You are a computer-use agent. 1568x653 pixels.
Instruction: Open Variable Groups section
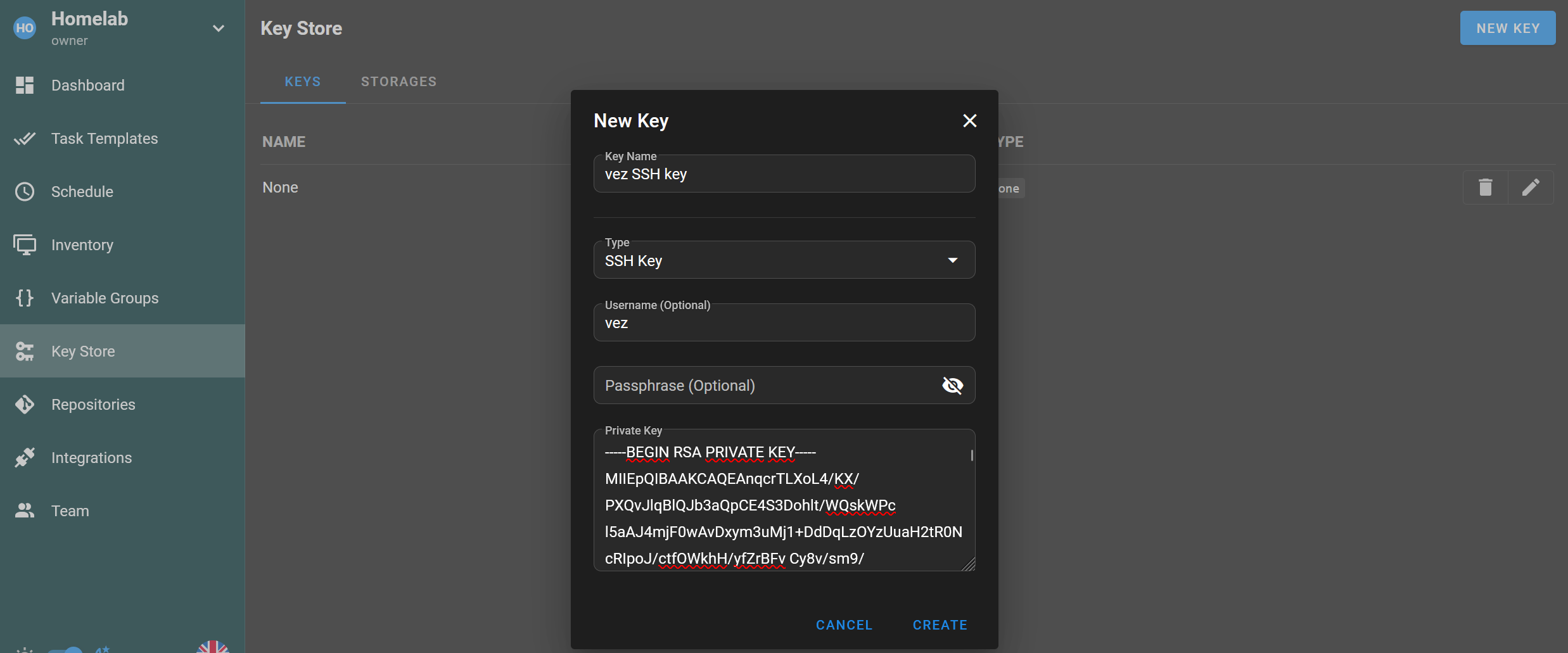pos(105,298)
